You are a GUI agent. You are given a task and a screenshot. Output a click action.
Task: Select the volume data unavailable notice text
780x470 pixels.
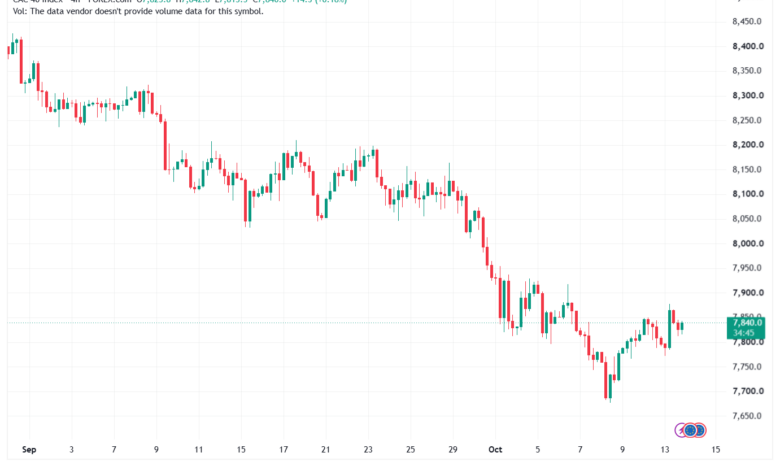(x=138, y=11)
